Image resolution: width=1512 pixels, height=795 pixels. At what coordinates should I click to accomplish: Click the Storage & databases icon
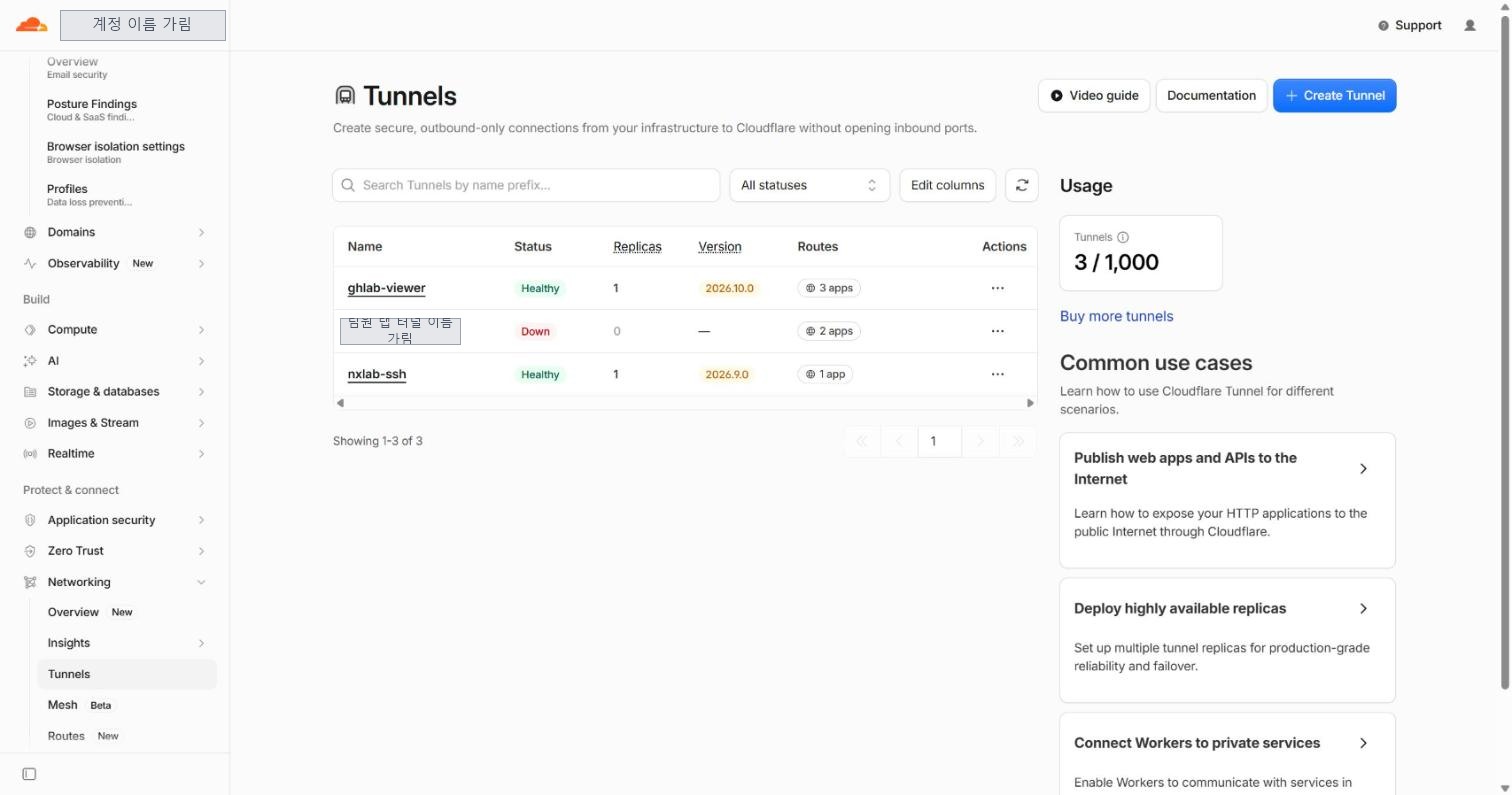[x=30, y=392]
